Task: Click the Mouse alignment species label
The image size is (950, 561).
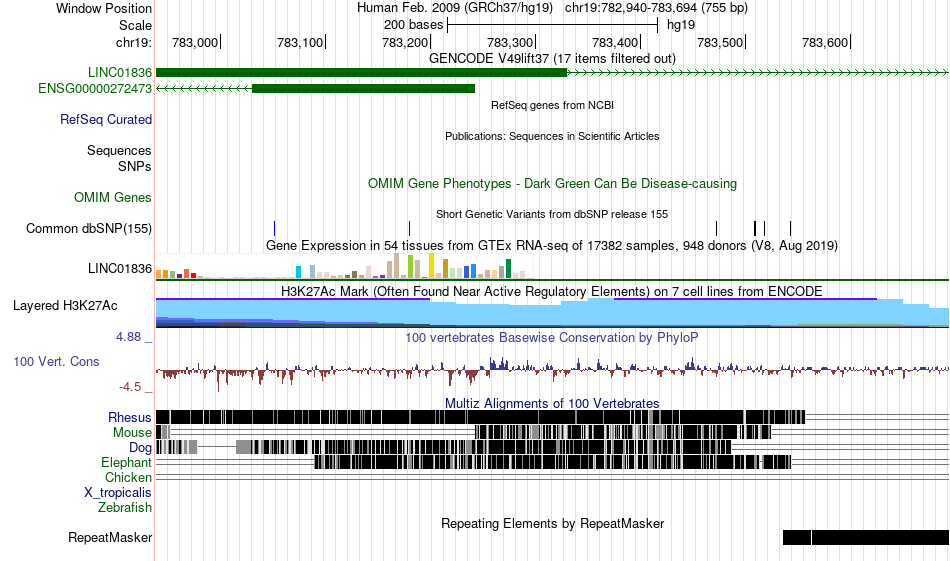Action: click(132, 433)
